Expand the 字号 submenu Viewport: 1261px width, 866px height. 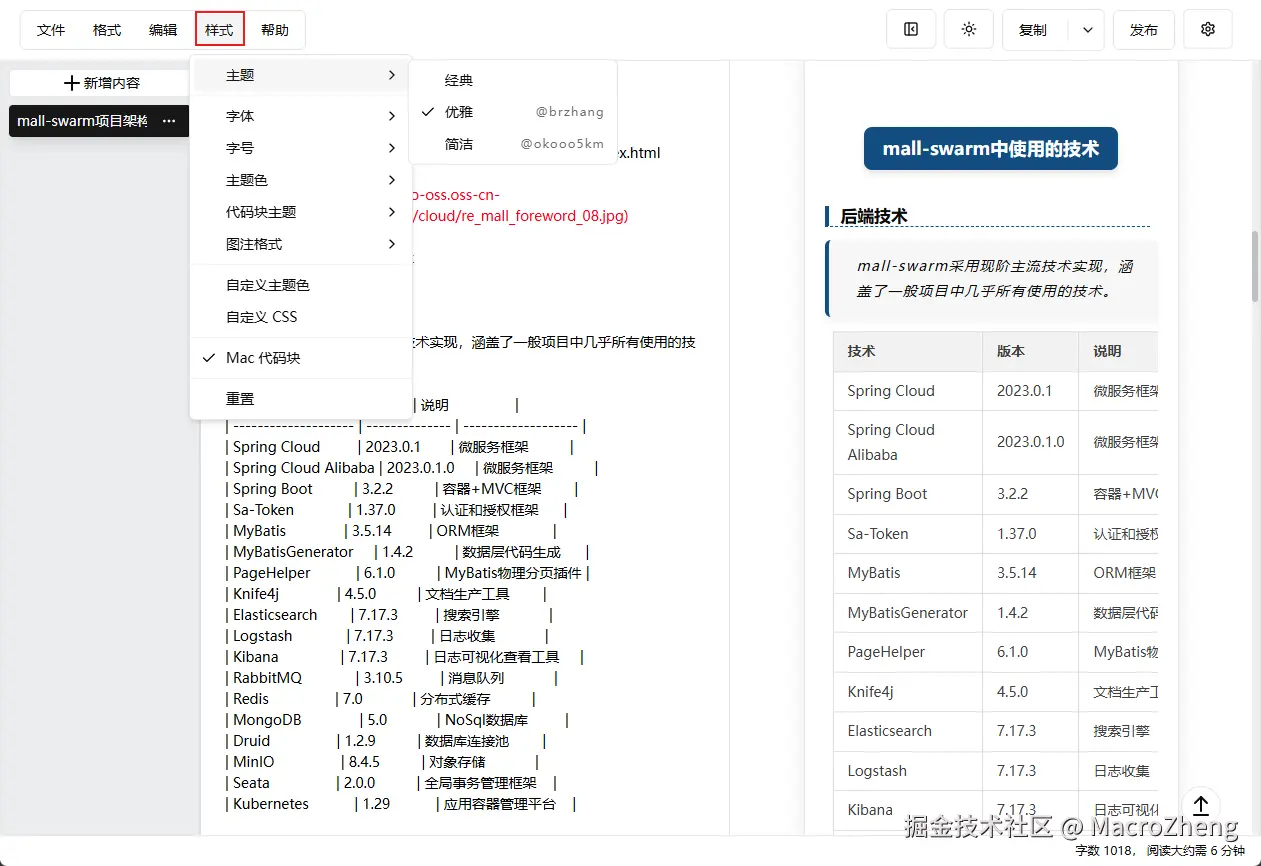coord(301,148)
